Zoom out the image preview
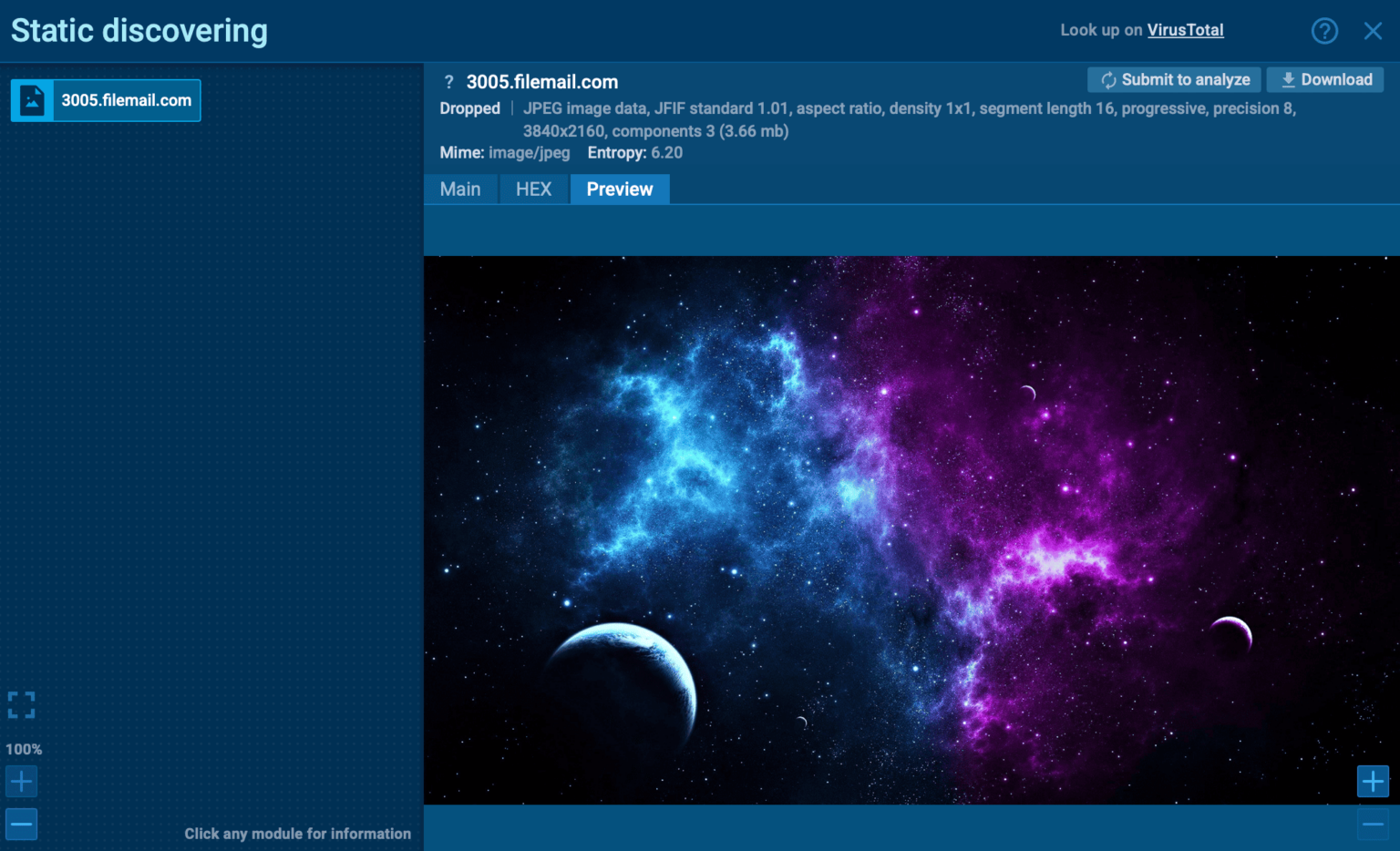The image size is (1400, 851). point(1373,824)
